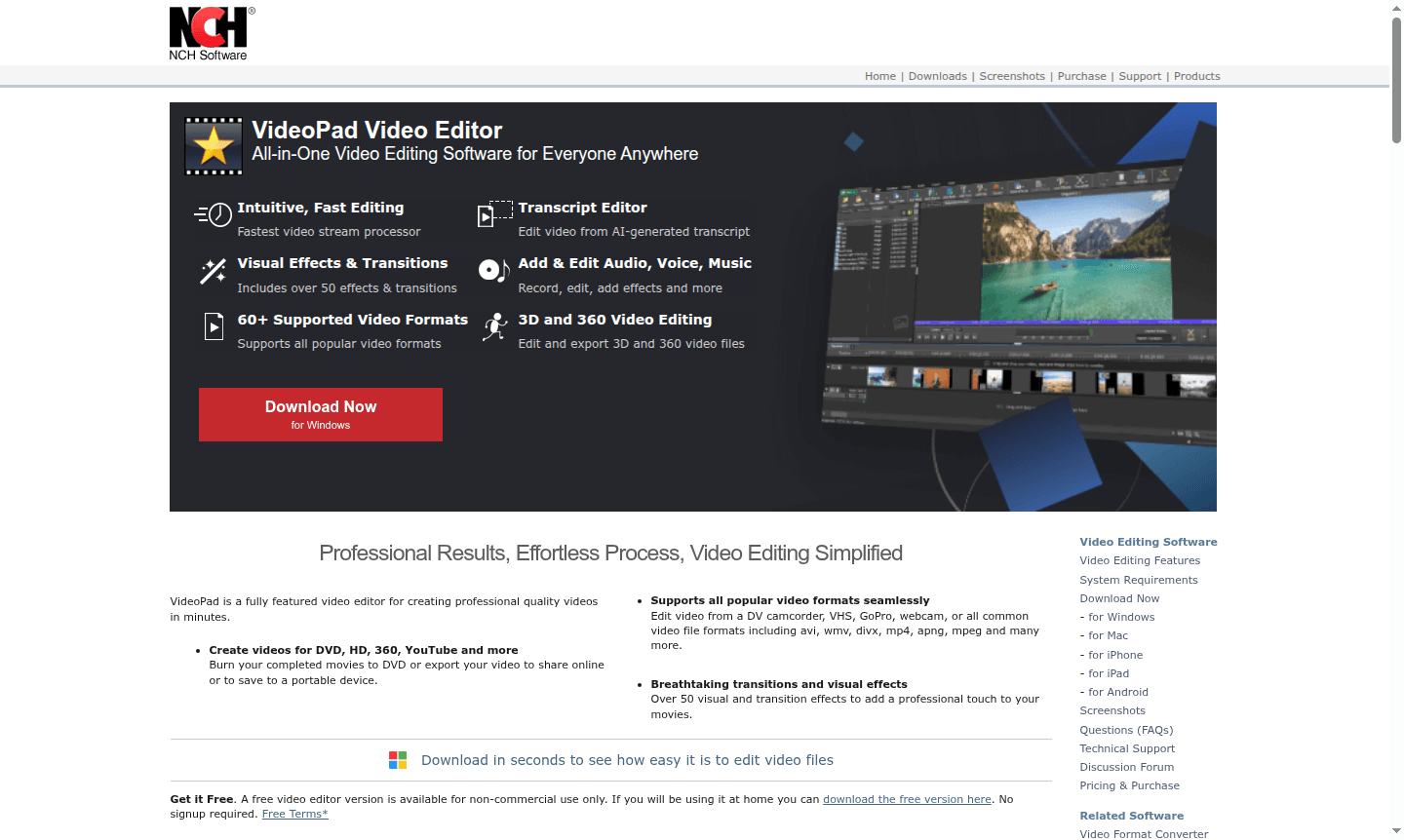The width and height of the screenshot is (1404, 840).
Task: Click the Download Now for Windows button
Action: point(320,413)
